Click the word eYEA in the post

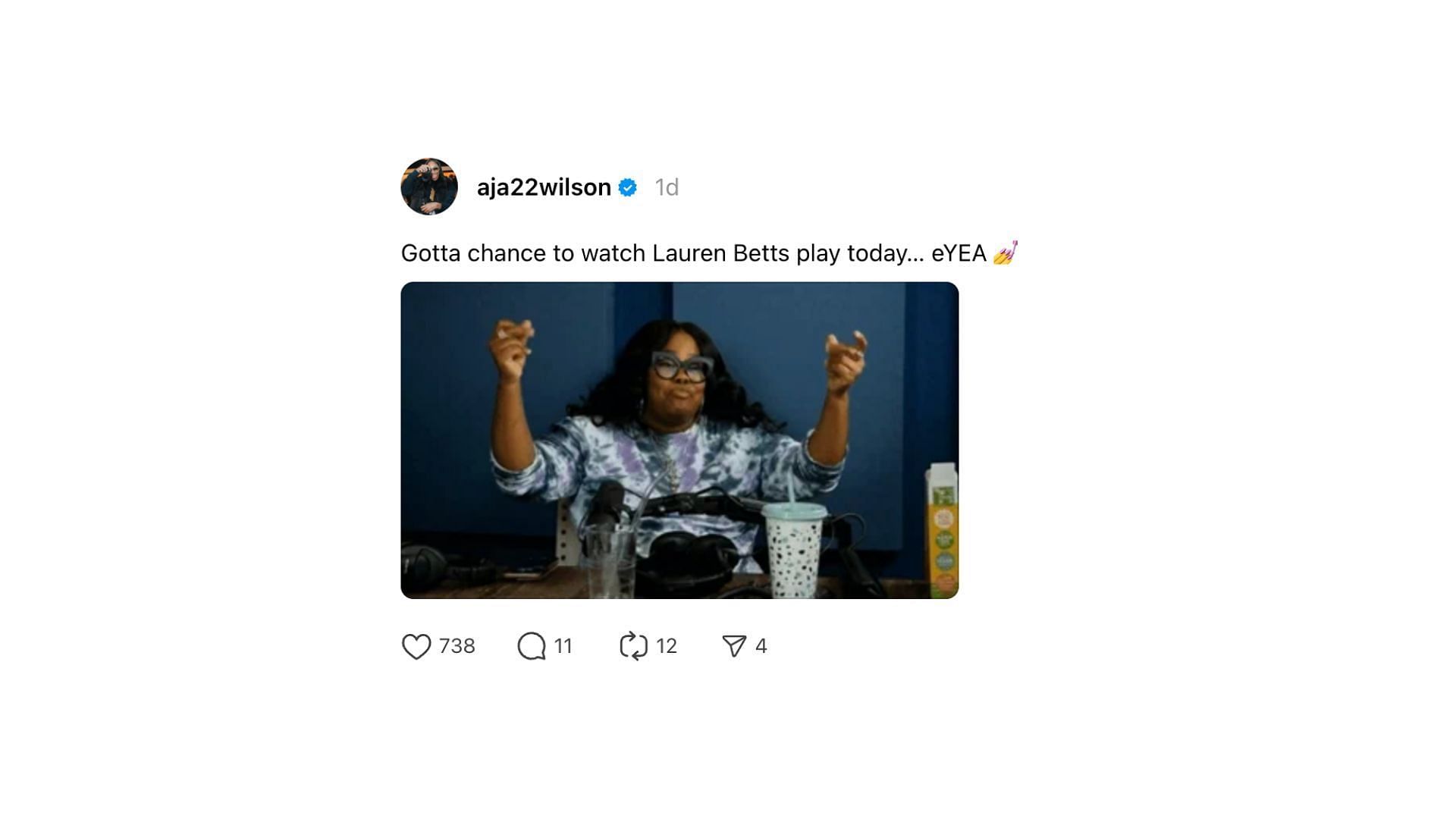click(x=959, y=253)
